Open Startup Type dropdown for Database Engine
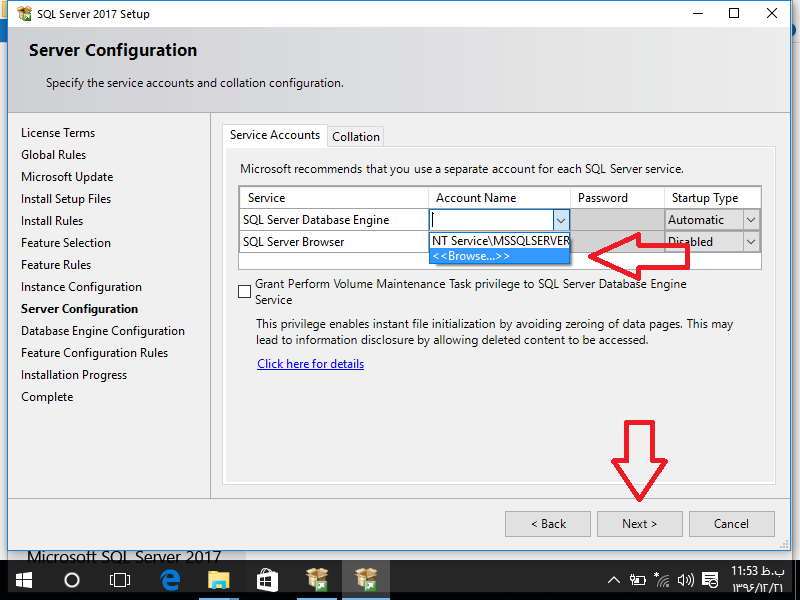800x600 pixels. point(751,220)
